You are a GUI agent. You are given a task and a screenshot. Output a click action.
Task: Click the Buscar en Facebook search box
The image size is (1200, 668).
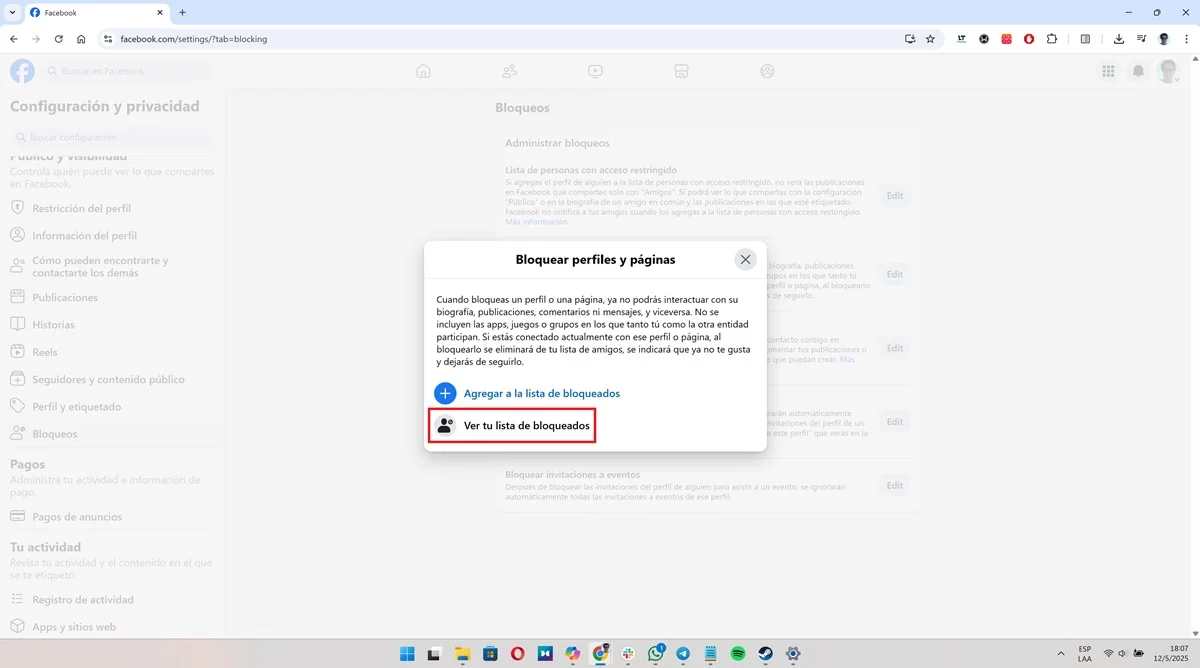pyautogui.click(x=126, y=71)
